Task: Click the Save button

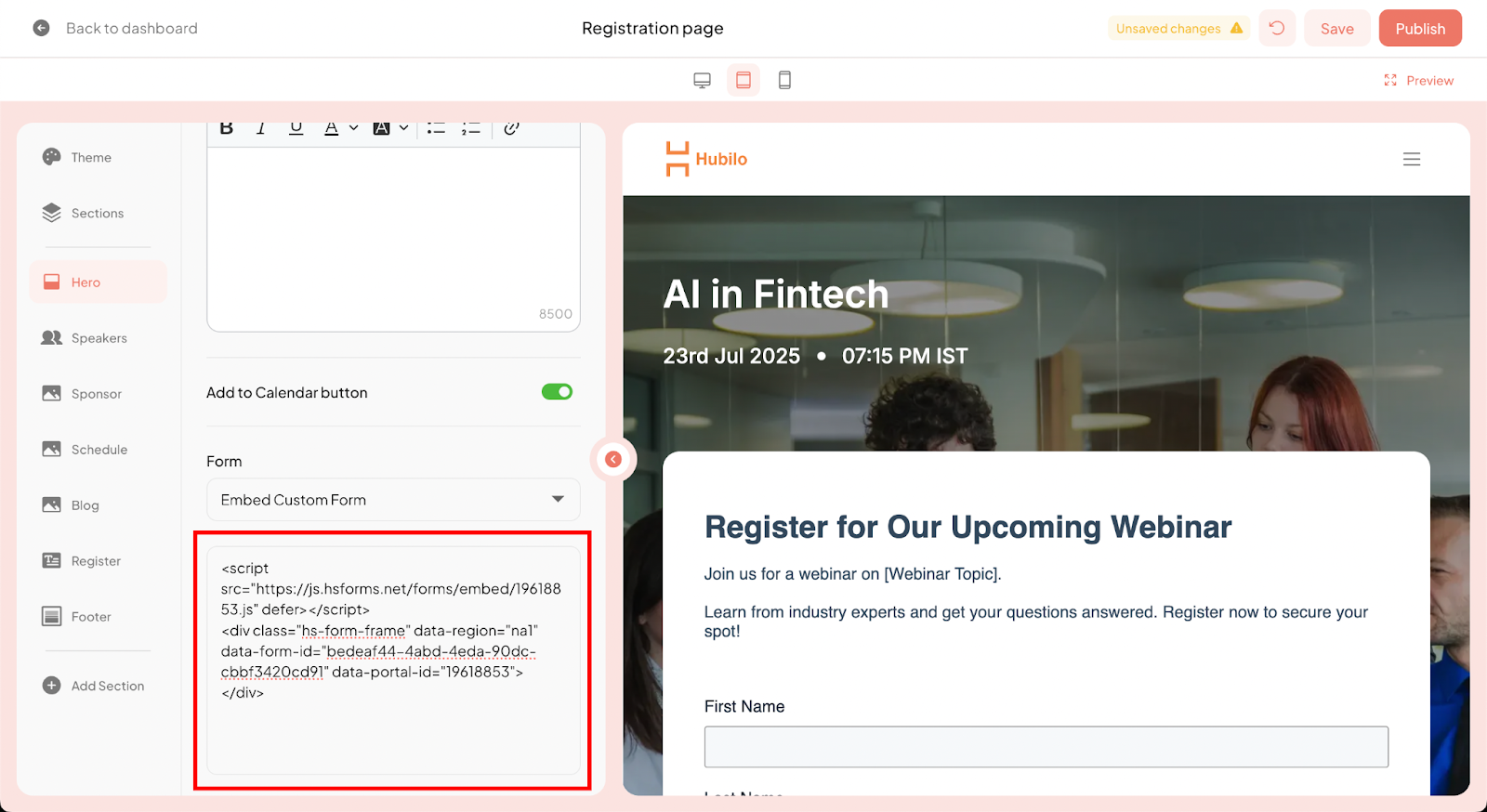Action: tap(1336, 28)
